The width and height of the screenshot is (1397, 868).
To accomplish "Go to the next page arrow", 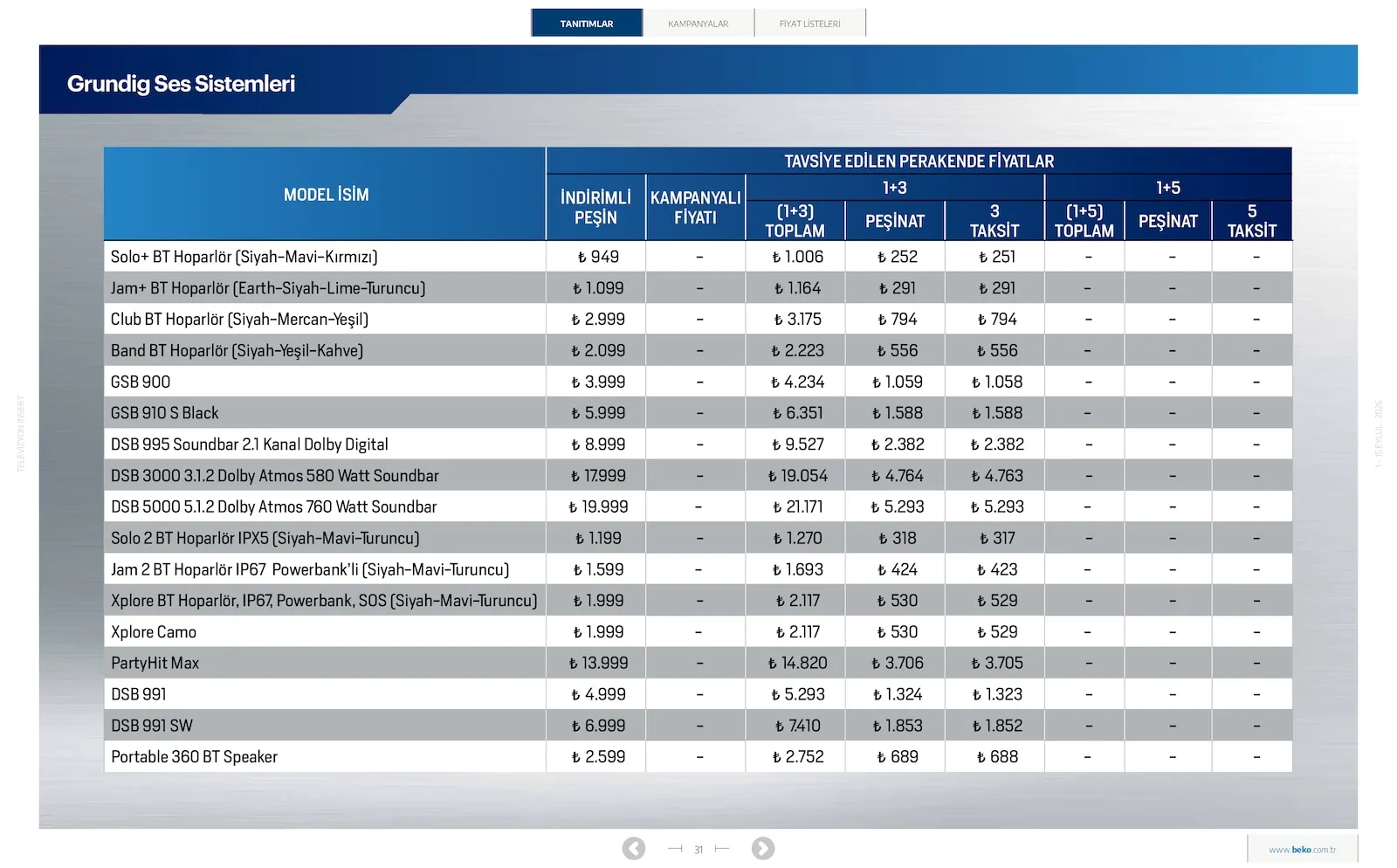I will click(763, 848).
